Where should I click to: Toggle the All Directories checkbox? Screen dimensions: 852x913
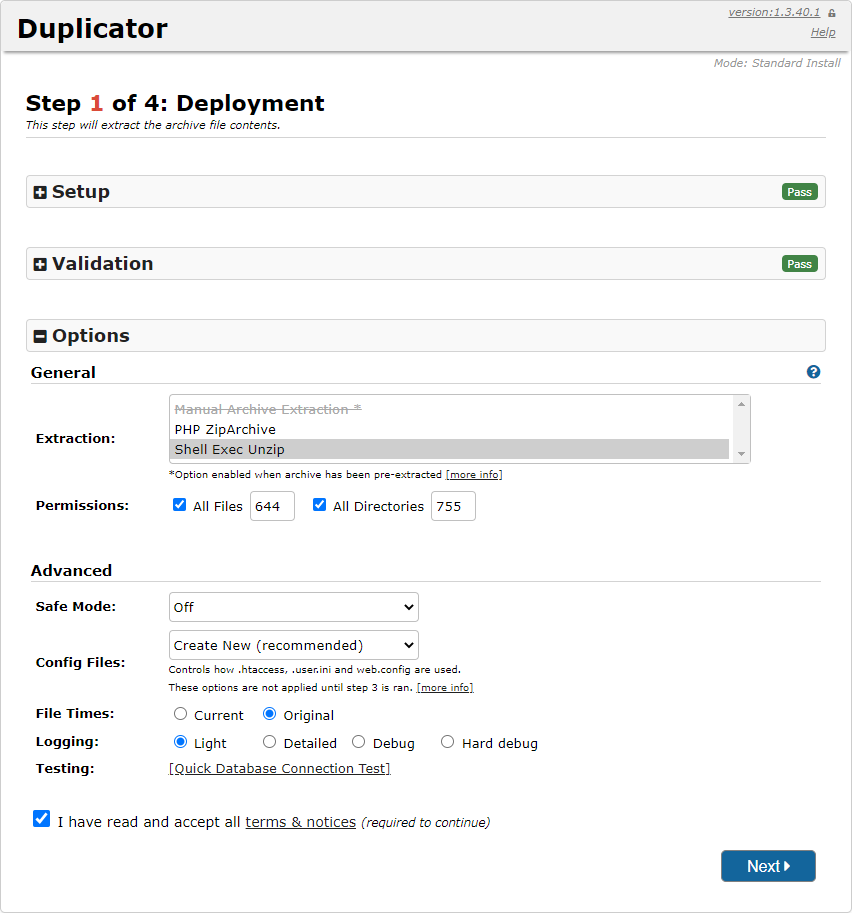click(320, 505)
